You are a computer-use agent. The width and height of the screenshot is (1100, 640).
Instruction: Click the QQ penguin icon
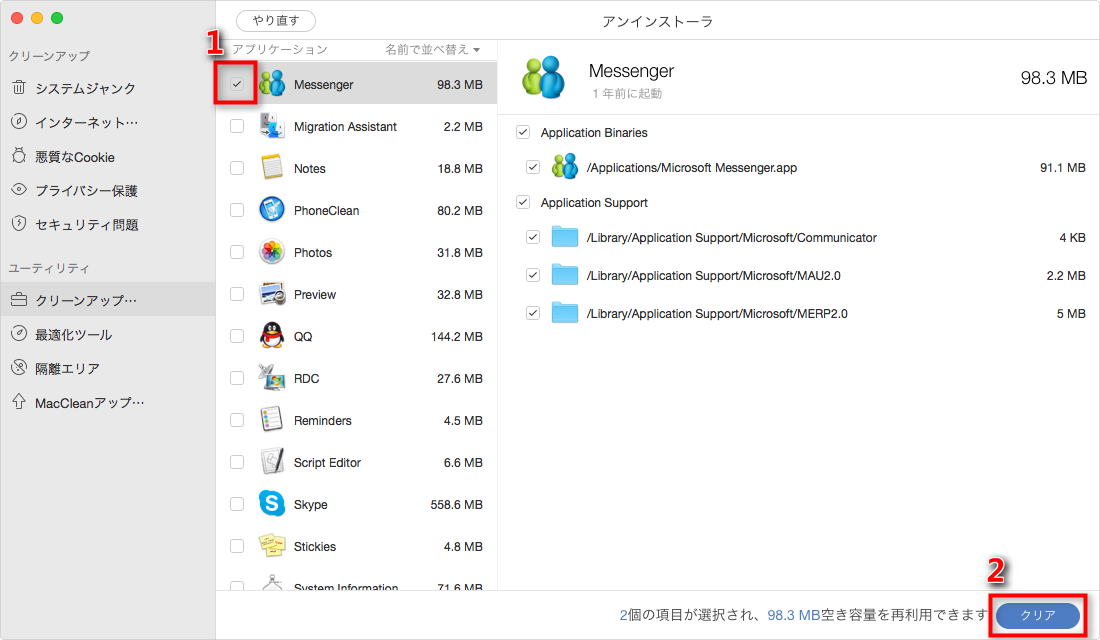pyautogui.click(x=272, y=335)
